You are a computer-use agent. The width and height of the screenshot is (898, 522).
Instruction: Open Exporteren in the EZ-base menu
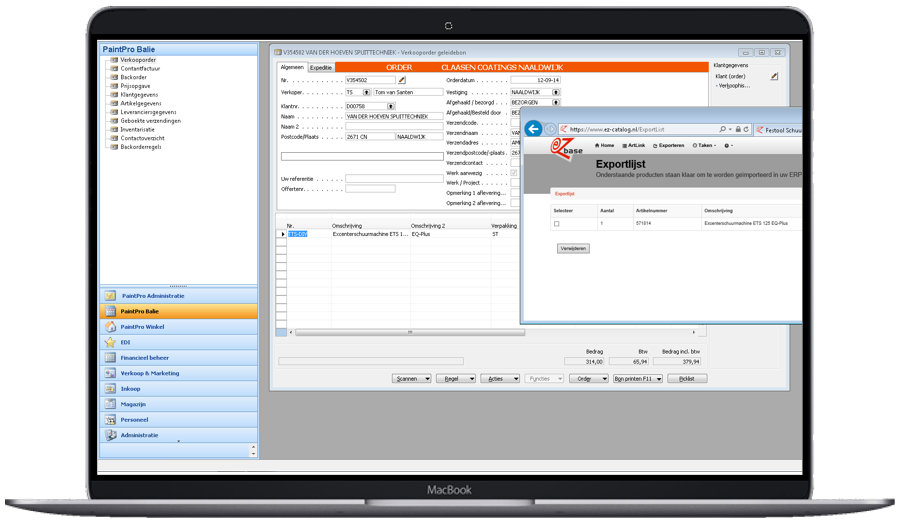tap(670, 145)
